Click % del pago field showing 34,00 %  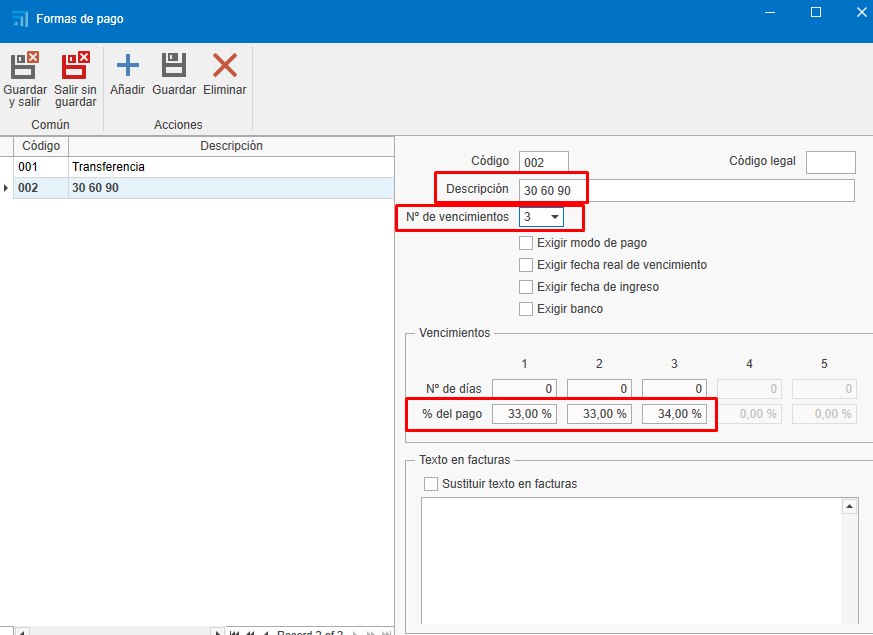coord(674,414)
